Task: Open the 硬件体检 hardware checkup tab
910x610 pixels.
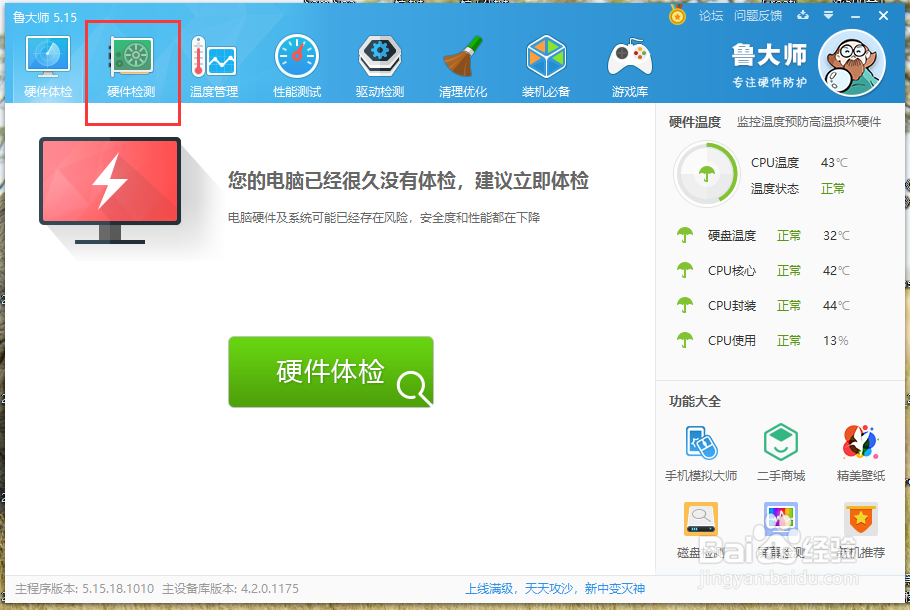Action: (x=48, y=67)
